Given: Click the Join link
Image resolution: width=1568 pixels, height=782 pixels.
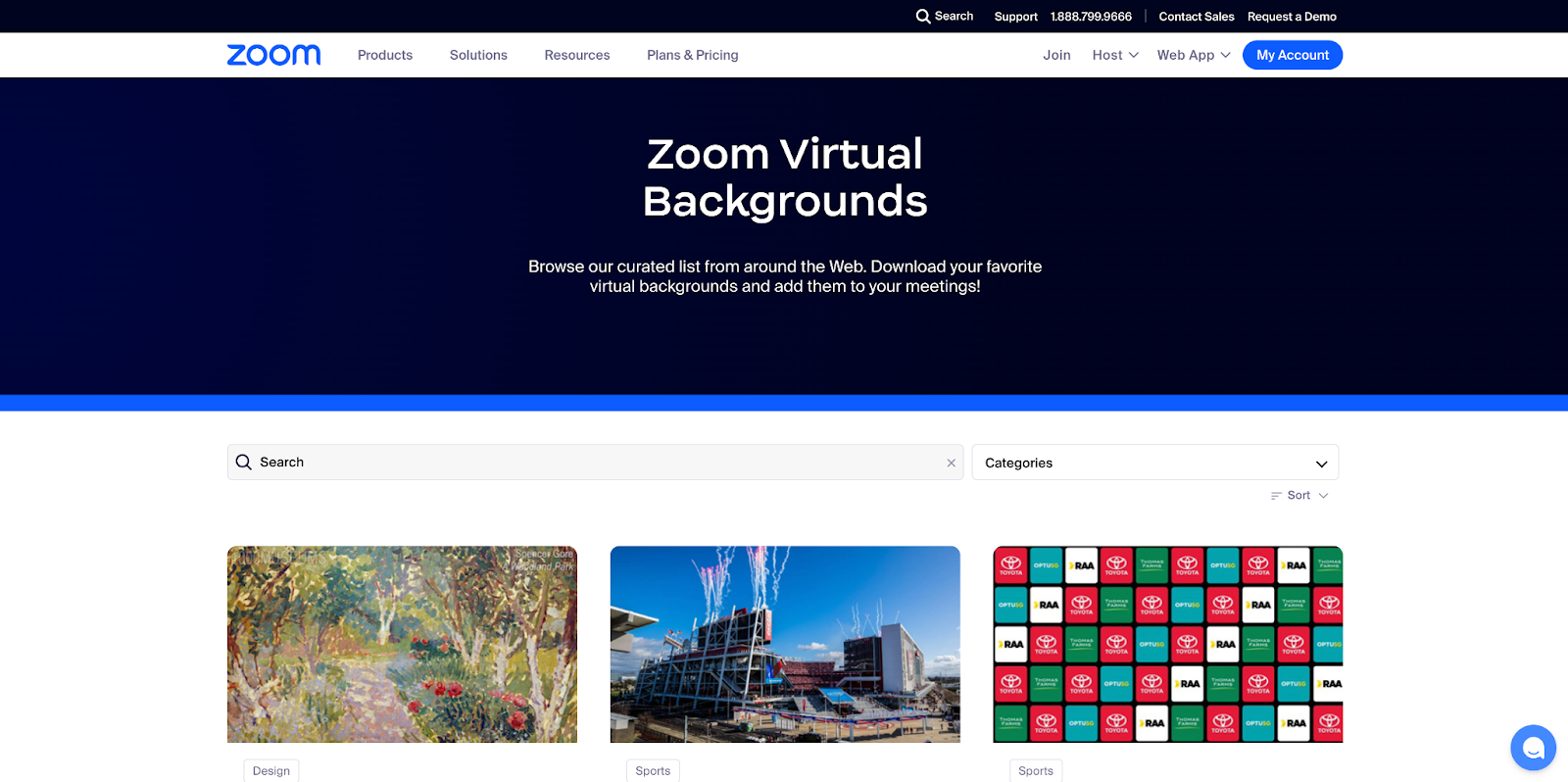Looking at the screenshot, I should click(x=1056, y=55).
